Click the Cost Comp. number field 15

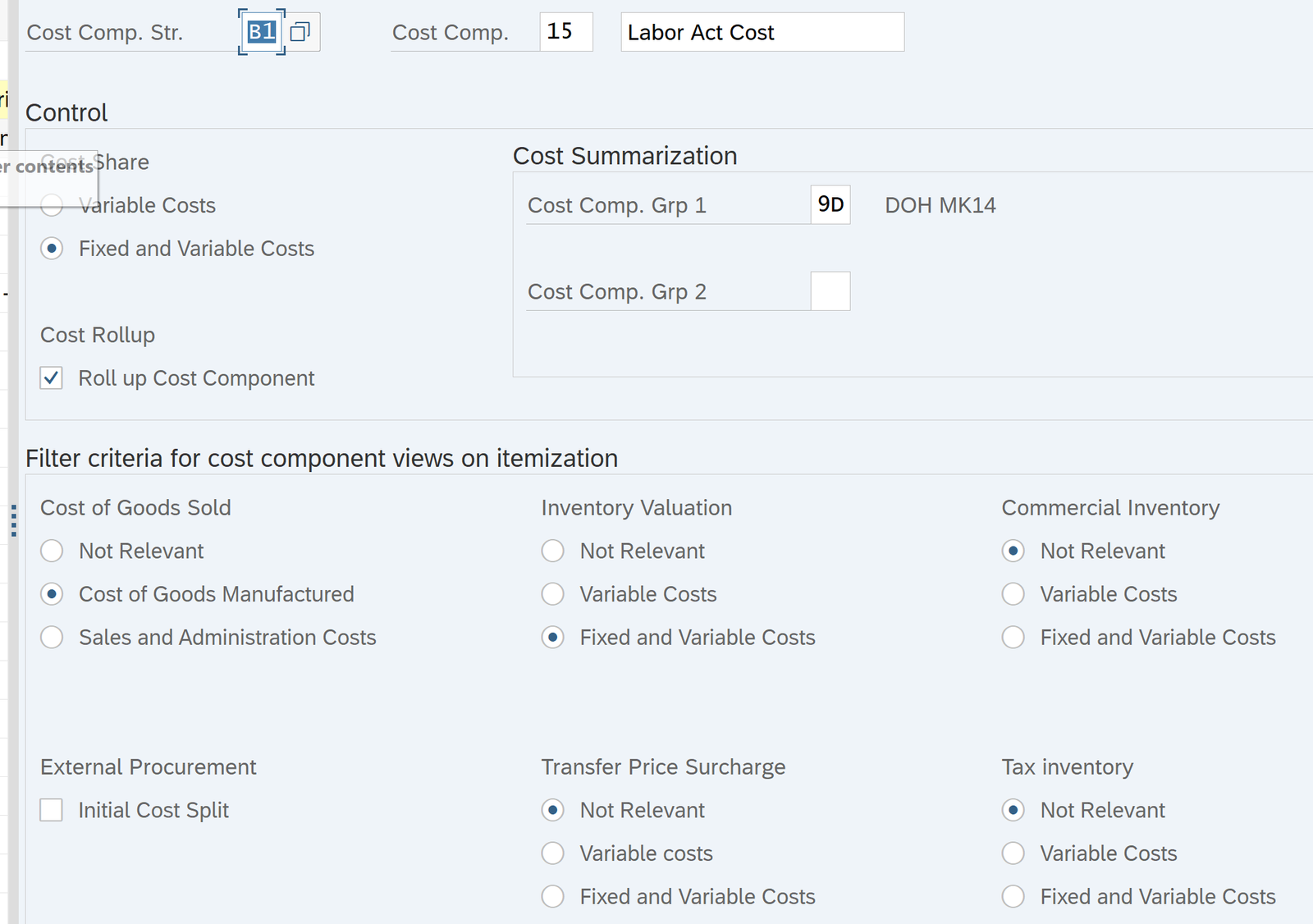[x=565, y=32]
